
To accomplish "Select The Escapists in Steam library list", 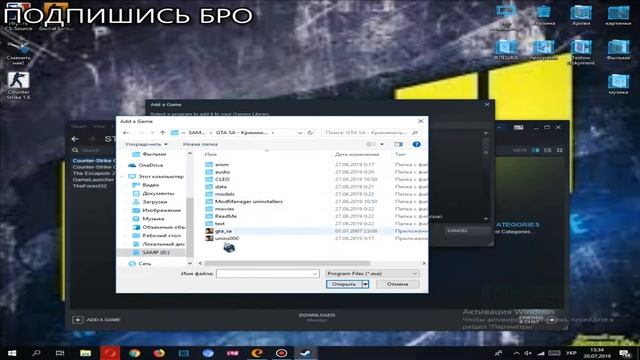I will [x=93, y=173].
